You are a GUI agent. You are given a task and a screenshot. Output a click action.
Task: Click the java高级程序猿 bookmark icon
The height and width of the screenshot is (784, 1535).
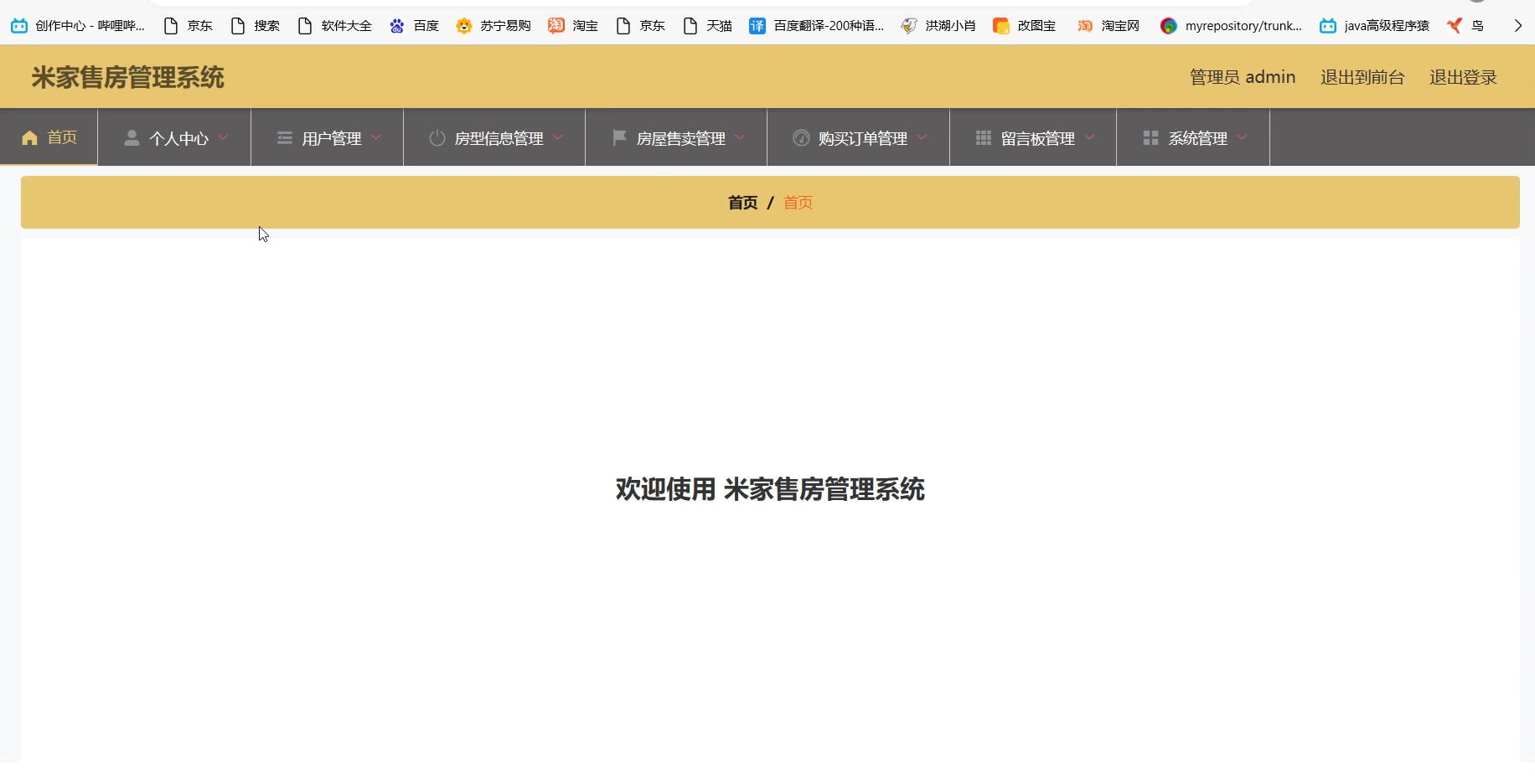[x=1328, y=26]
